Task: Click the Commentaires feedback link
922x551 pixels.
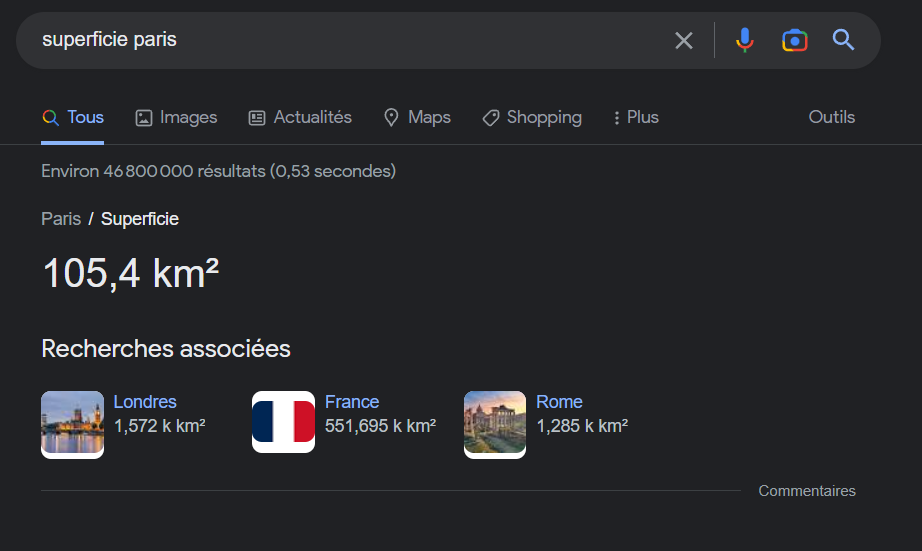Action: [807, 490]
